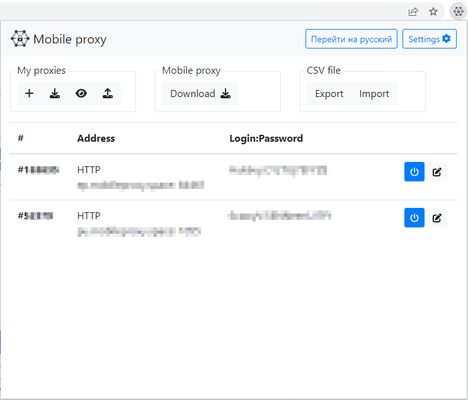Click the # column header
The width and height of the screenshot is (468, 400).
pyautogui.click(x=21, y=138)
